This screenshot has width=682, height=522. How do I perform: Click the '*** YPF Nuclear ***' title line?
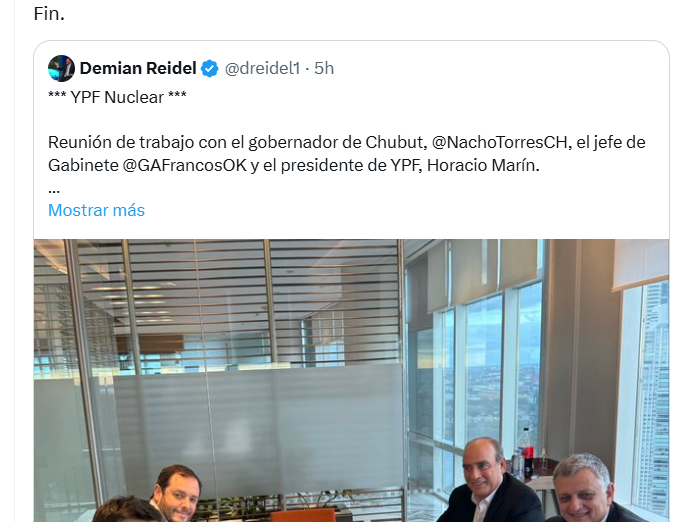(117, 97)
